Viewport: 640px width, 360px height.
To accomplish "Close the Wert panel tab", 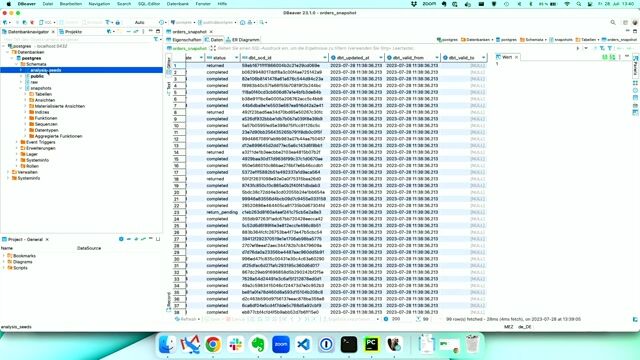I will tap(516, 57).
